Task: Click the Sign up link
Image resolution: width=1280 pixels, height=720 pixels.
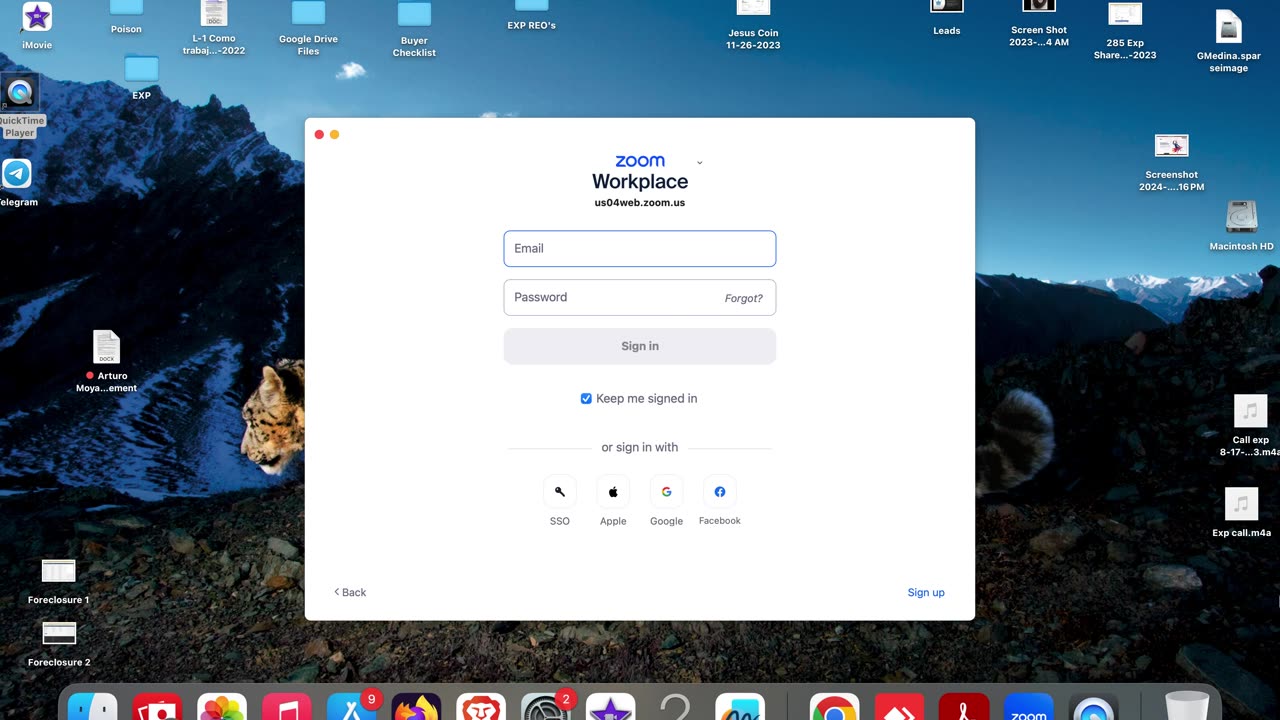Action: pyautogui.click(x=926, y=592)
